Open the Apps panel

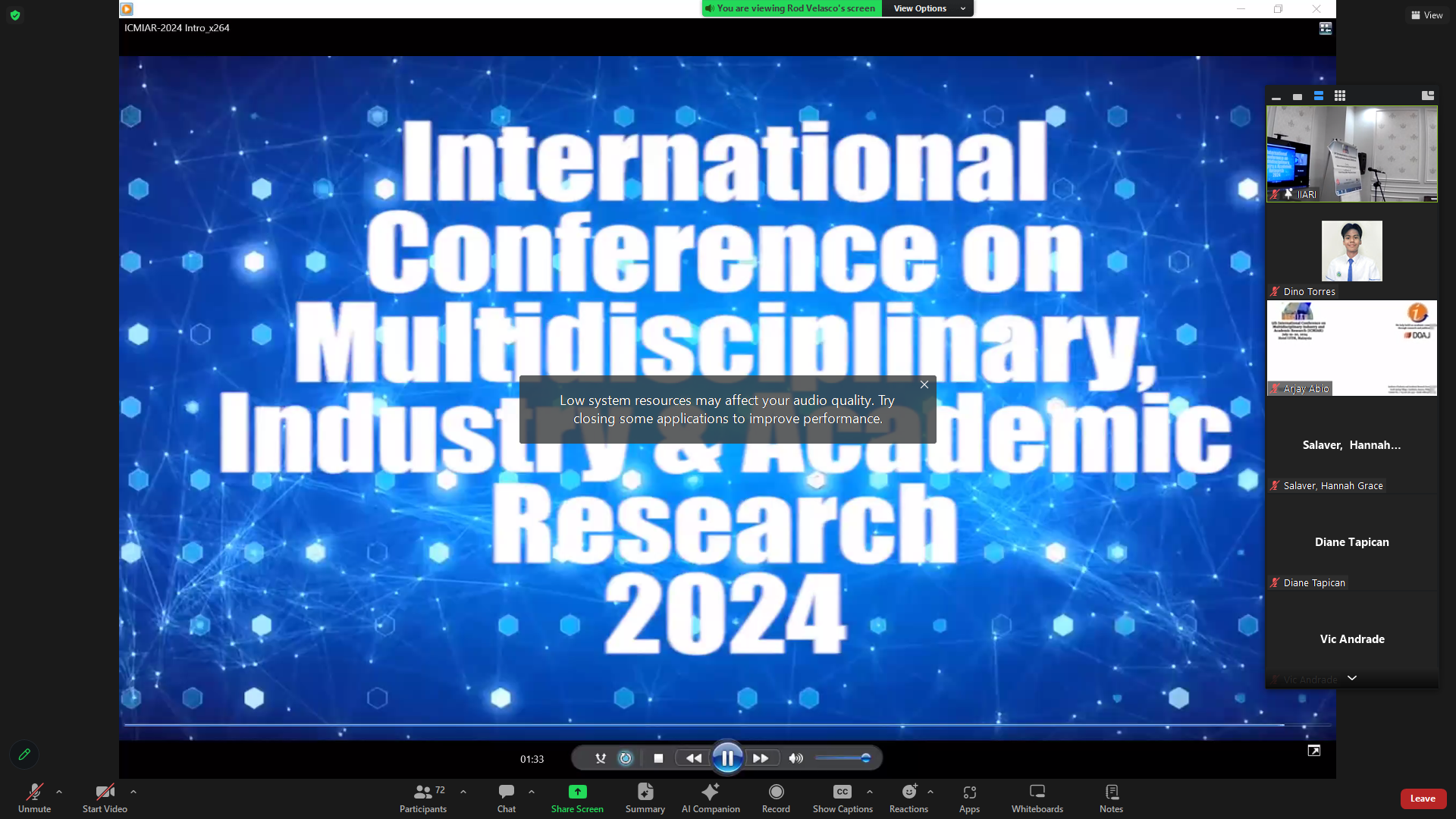[969, 798]
